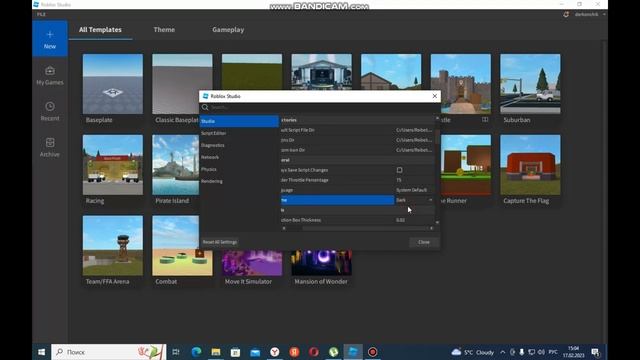Screen dimensions: 640x360
Task: Open Bandicam recorder from the taskbar
Action: click(373, 352)
